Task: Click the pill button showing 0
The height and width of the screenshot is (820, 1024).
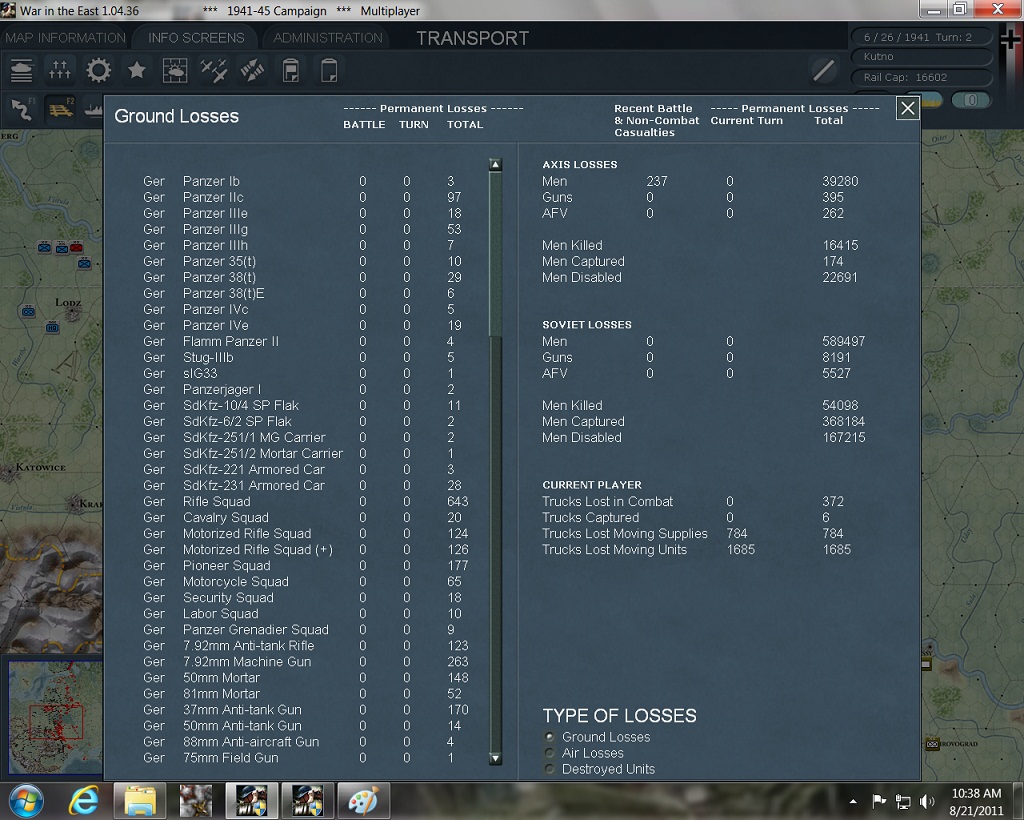Action: tap(971, 100)
